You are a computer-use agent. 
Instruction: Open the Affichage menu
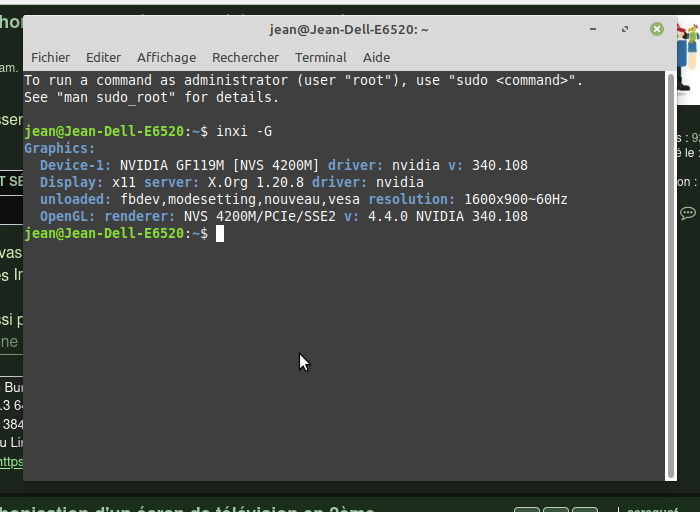(166, 58)
